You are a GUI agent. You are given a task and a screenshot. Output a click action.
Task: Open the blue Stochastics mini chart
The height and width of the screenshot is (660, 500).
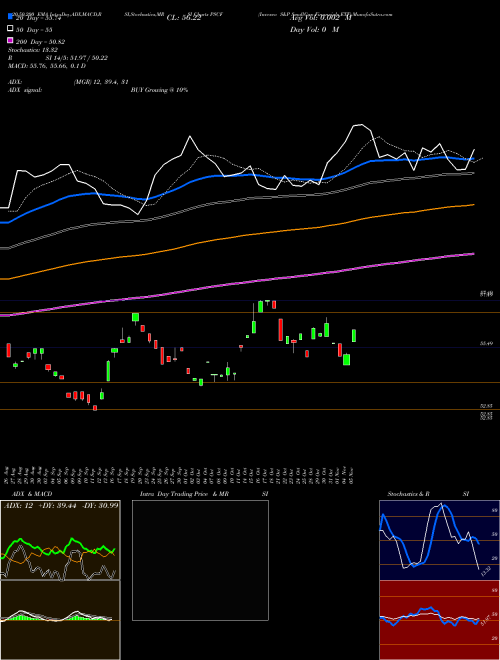[439, 540]
